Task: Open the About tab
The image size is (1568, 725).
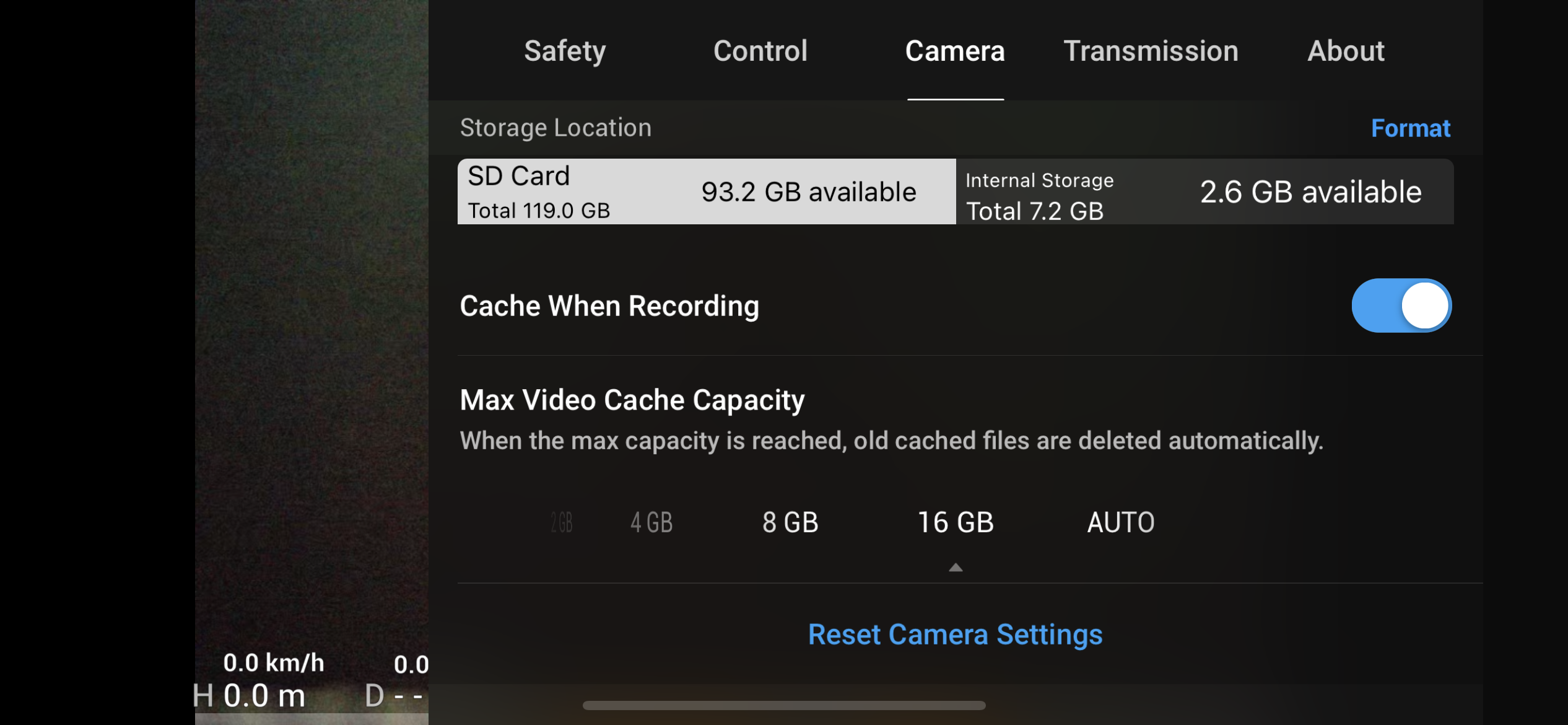Action: (x=1346, y=51)
